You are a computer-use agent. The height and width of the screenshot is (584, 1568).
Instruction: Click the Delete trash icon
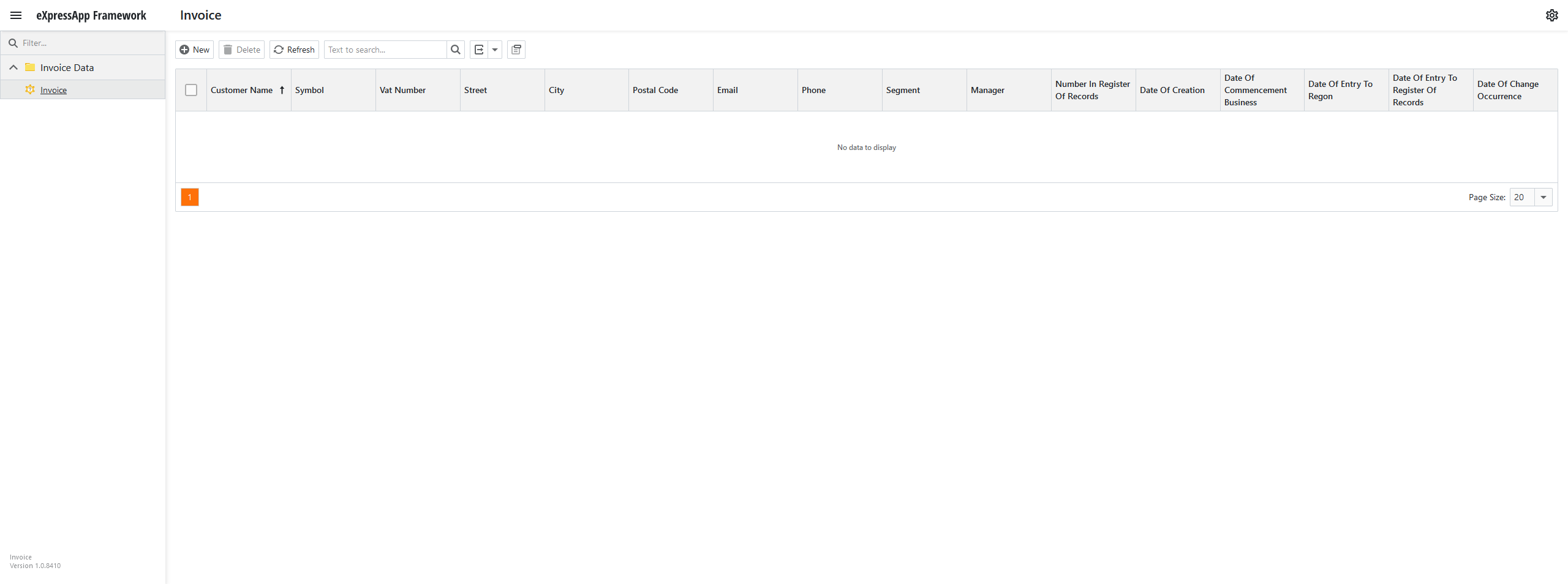point(227,50)
